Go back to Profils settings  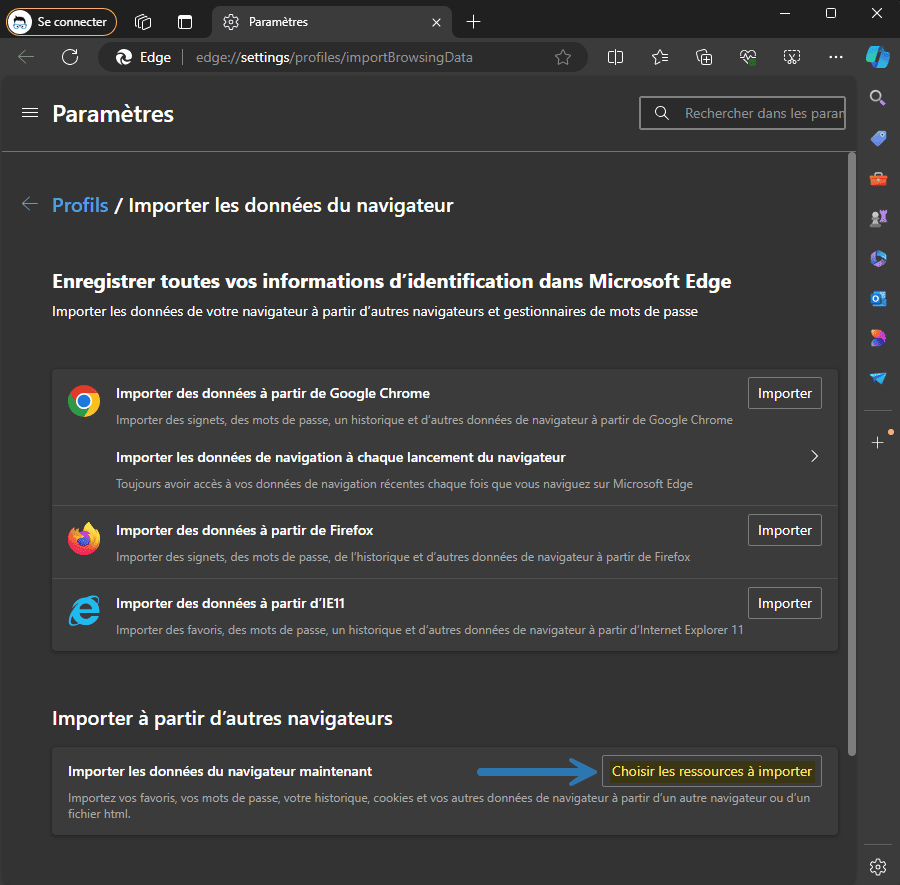(80, 205)
